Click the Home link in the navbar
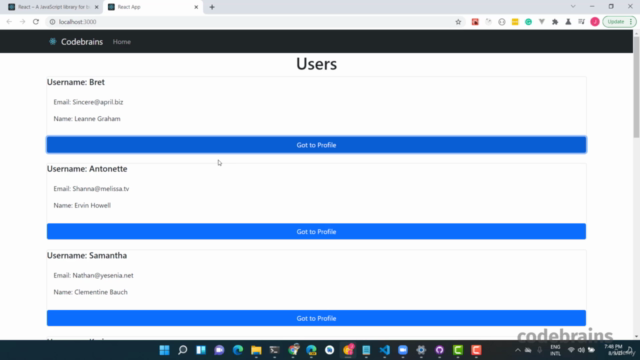Screen dimensions: 640x360 pyautogui.click(x=122, y=42)
